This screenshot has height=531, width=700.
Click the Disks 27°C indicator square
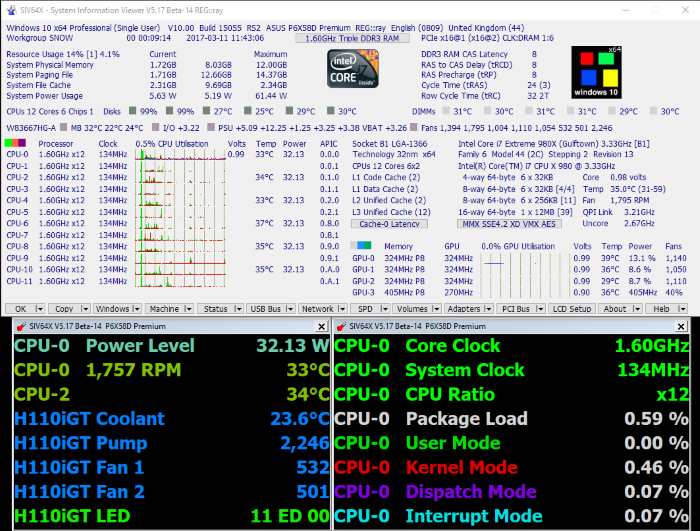coord(206,111)
